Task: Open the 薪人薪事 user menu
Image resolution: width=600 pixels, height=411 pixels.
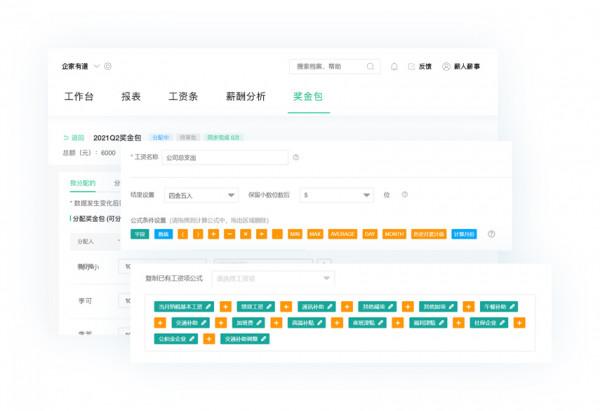Action: click(467, 67)
